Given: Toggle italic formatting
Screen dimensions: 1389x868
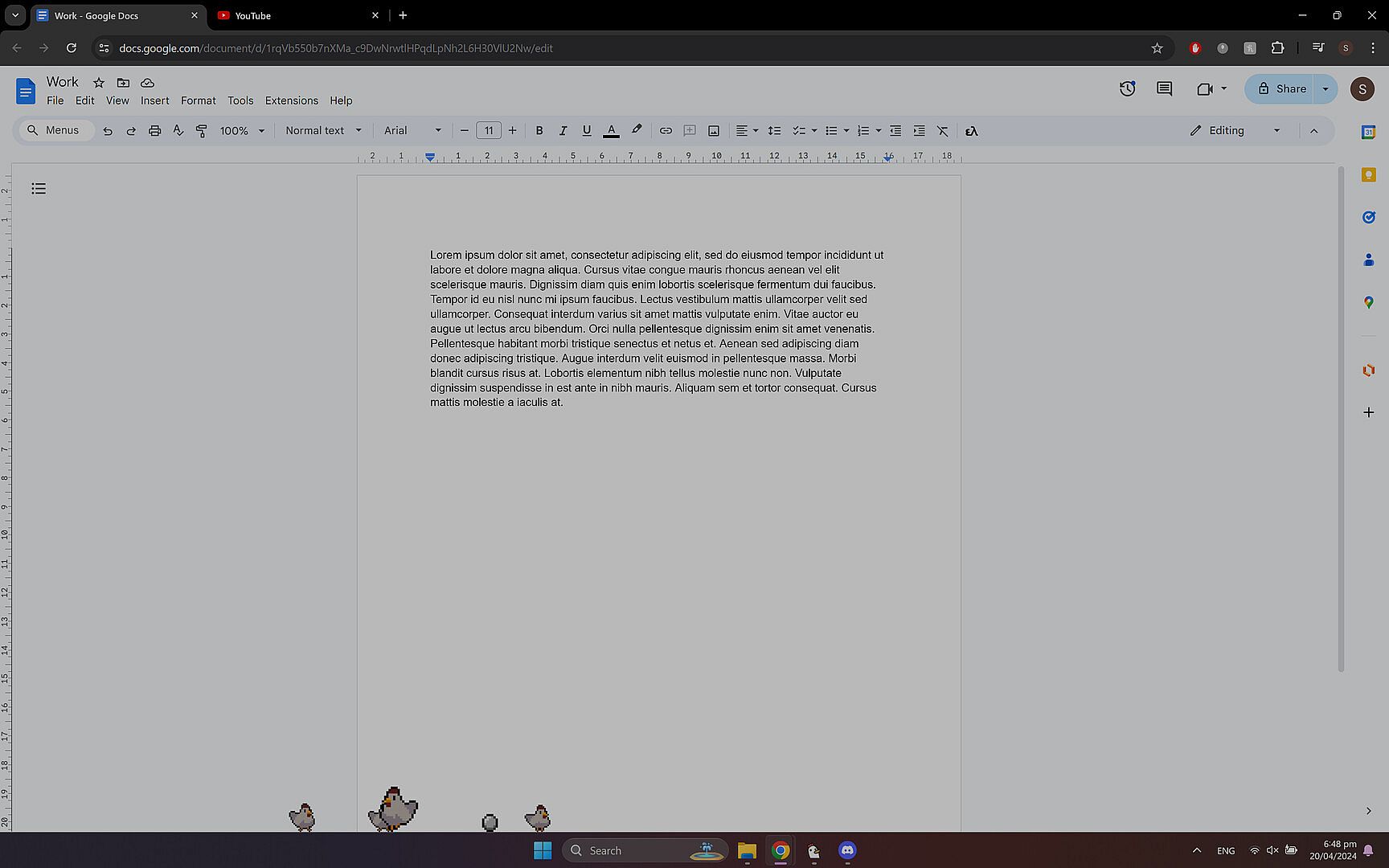Looking at the screenshot, I should 563,131.
